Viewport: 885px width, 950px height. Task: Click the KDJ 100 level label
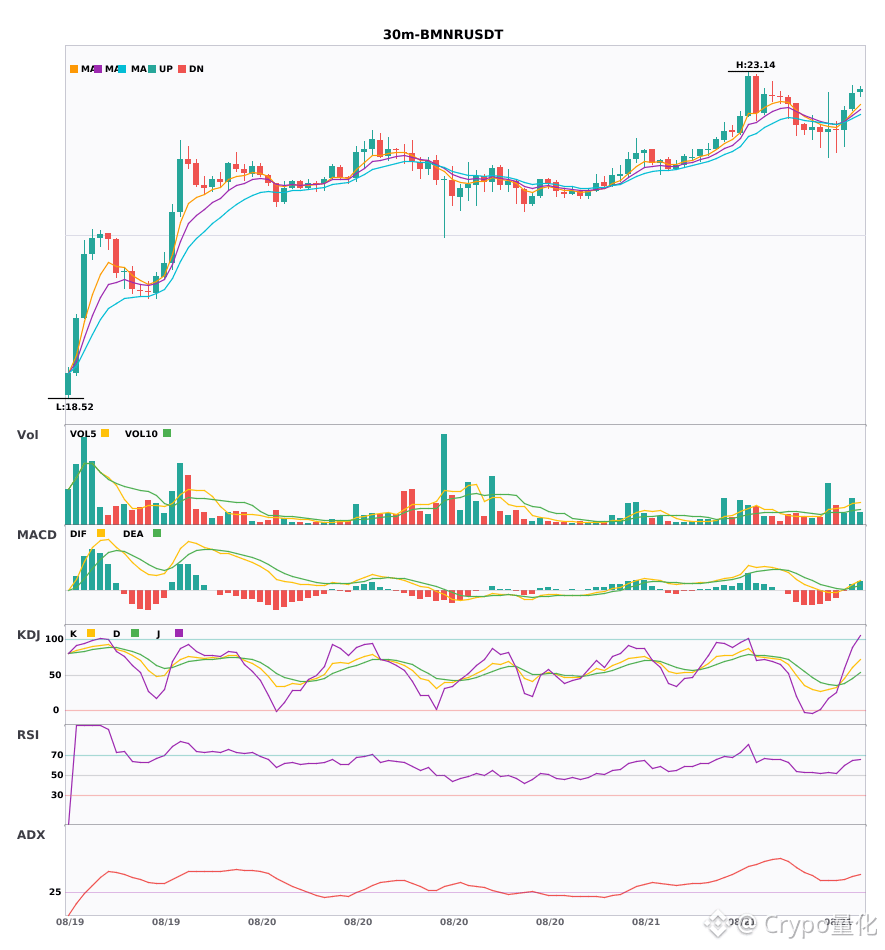pos(55,639)
